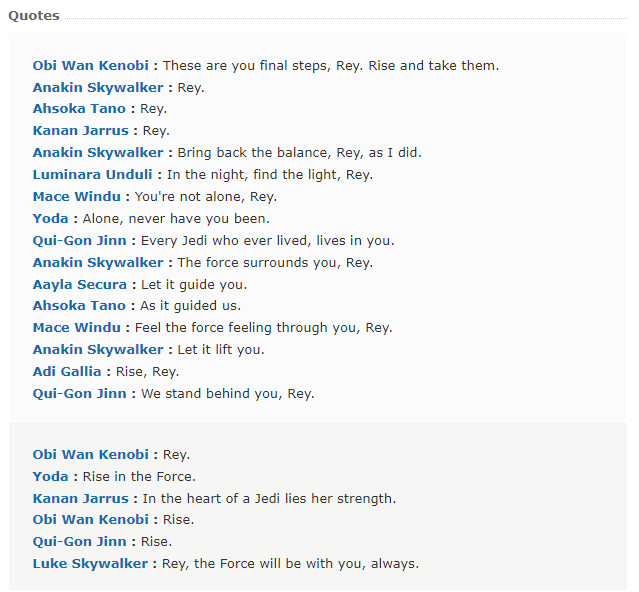Open Qui-Gon Jinn link beside 'Every Jedi who ever lived'

click(79, 240)
